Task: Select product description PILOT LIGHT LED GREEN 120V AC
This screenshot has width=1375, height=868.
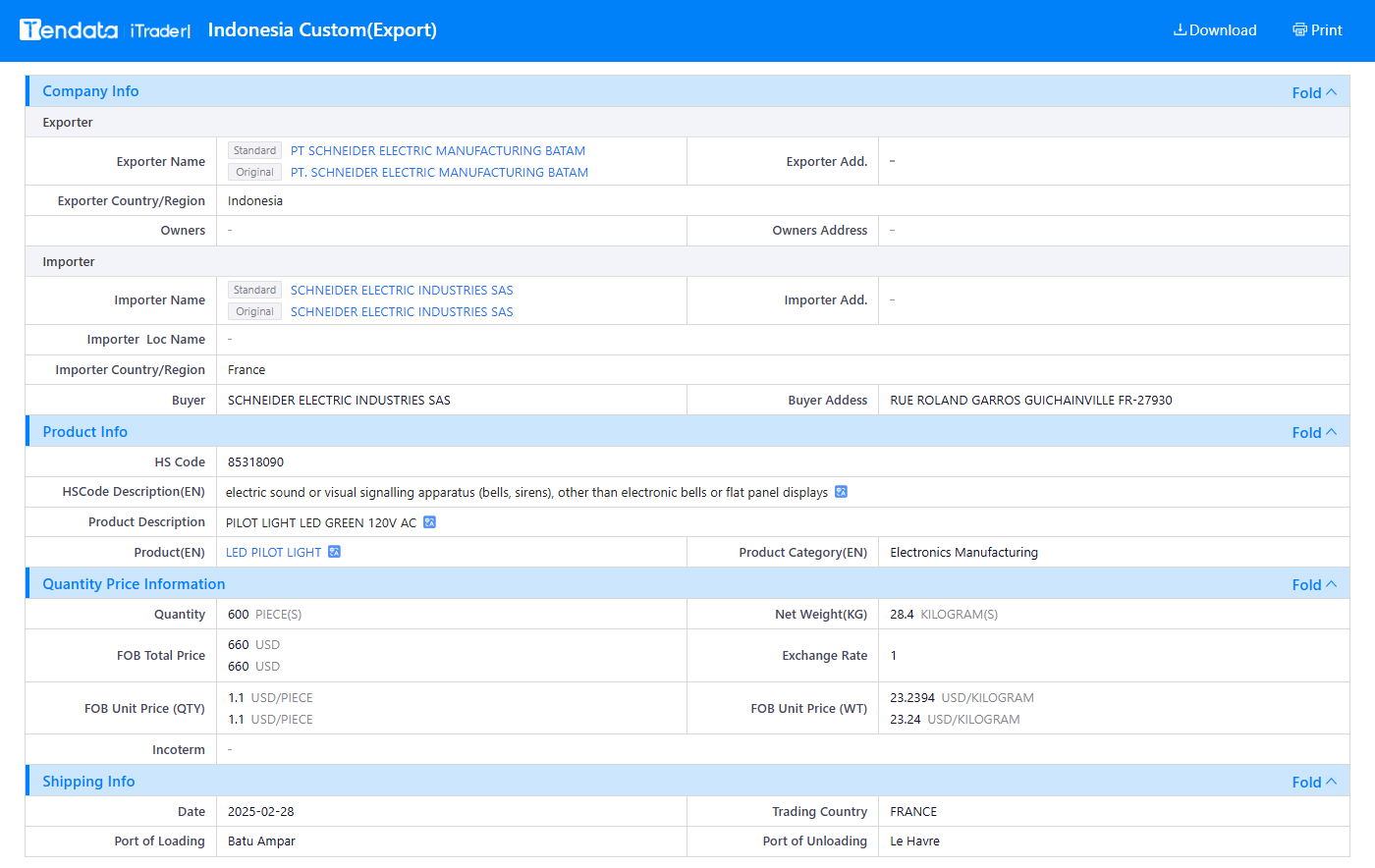Action: click(x=321, y=522)
